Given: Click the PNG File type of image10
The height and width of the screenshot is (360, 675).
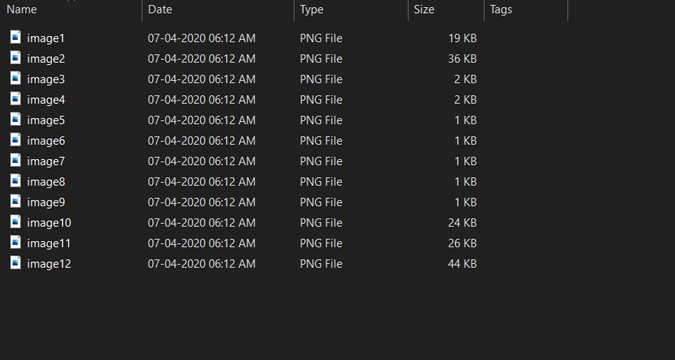Looking at the screenshot, I should tap(321, 223).
